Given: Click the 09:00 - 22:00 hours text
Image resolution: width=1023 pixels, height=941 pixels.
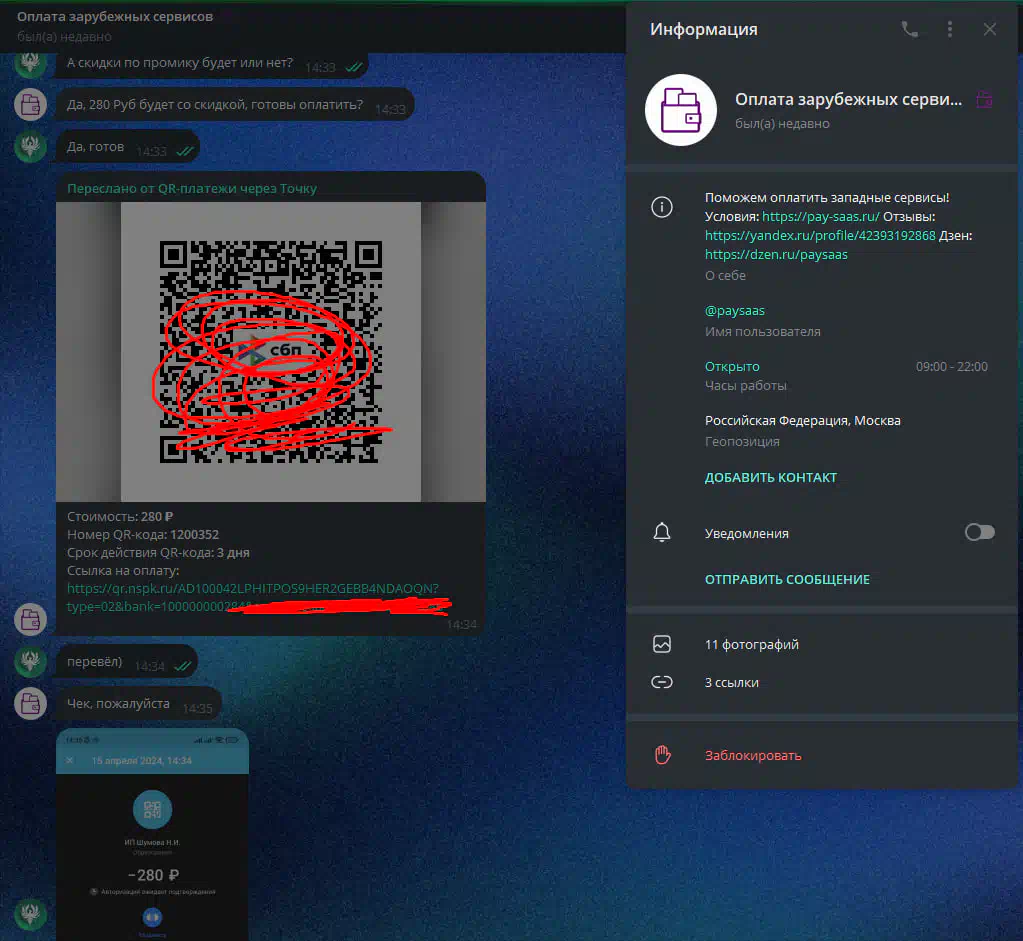Looking at the screenshot, I should click(951, 367).
